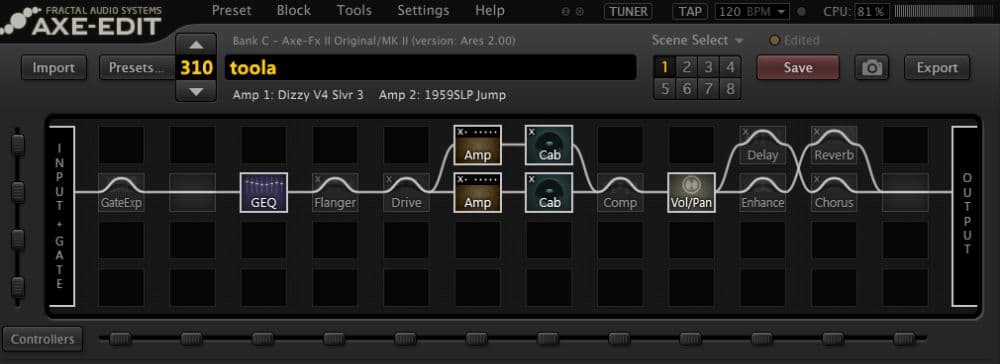Select scene 1

click(x=665, y=67)
